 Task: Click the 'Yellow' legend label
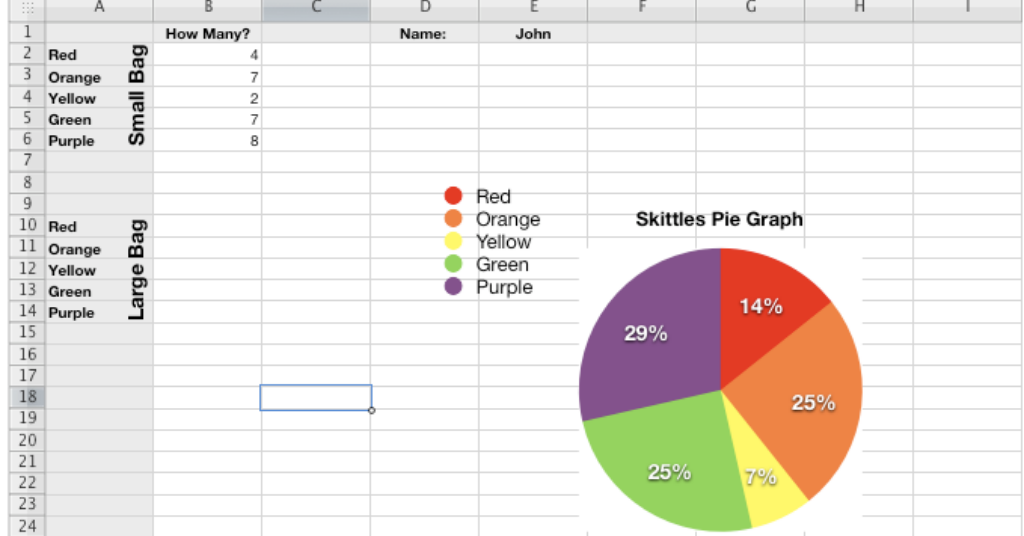click(x=504, y=242)
